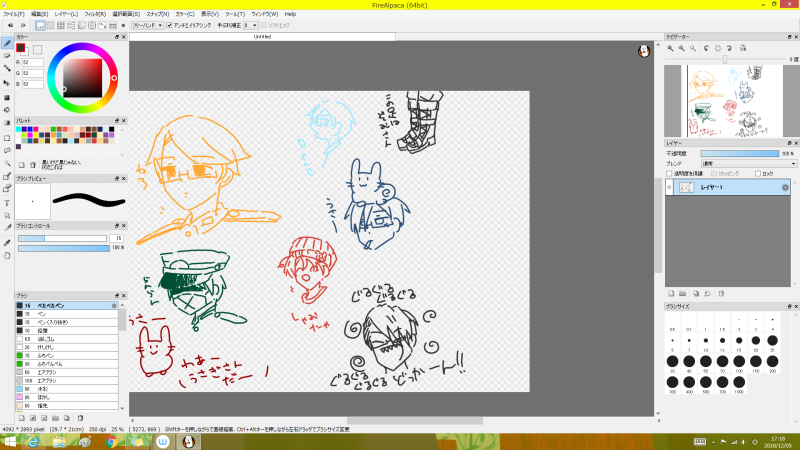This screenshot has height=450, width=800.
Task: Toggle the ロック checkbox in the Layer panel
Action: pyautogui.click(x=758, y=173)
